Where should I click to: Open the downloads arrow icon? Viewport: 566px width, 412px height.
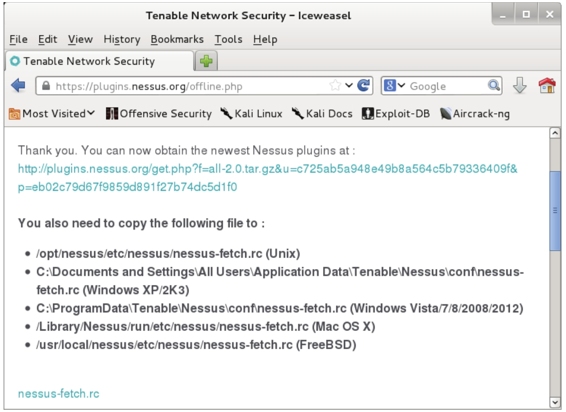tap(520, 86)
